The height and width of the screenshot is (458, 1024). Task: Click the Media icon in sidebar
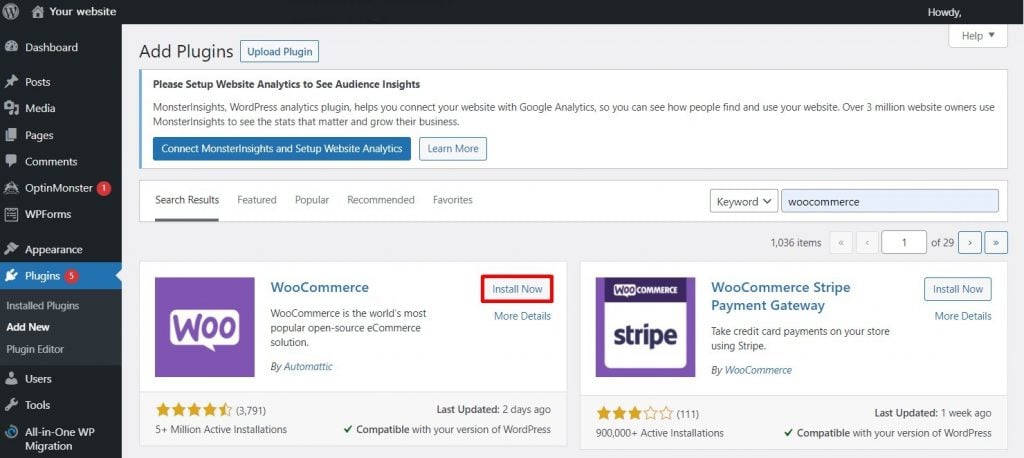tap(11, 108)
